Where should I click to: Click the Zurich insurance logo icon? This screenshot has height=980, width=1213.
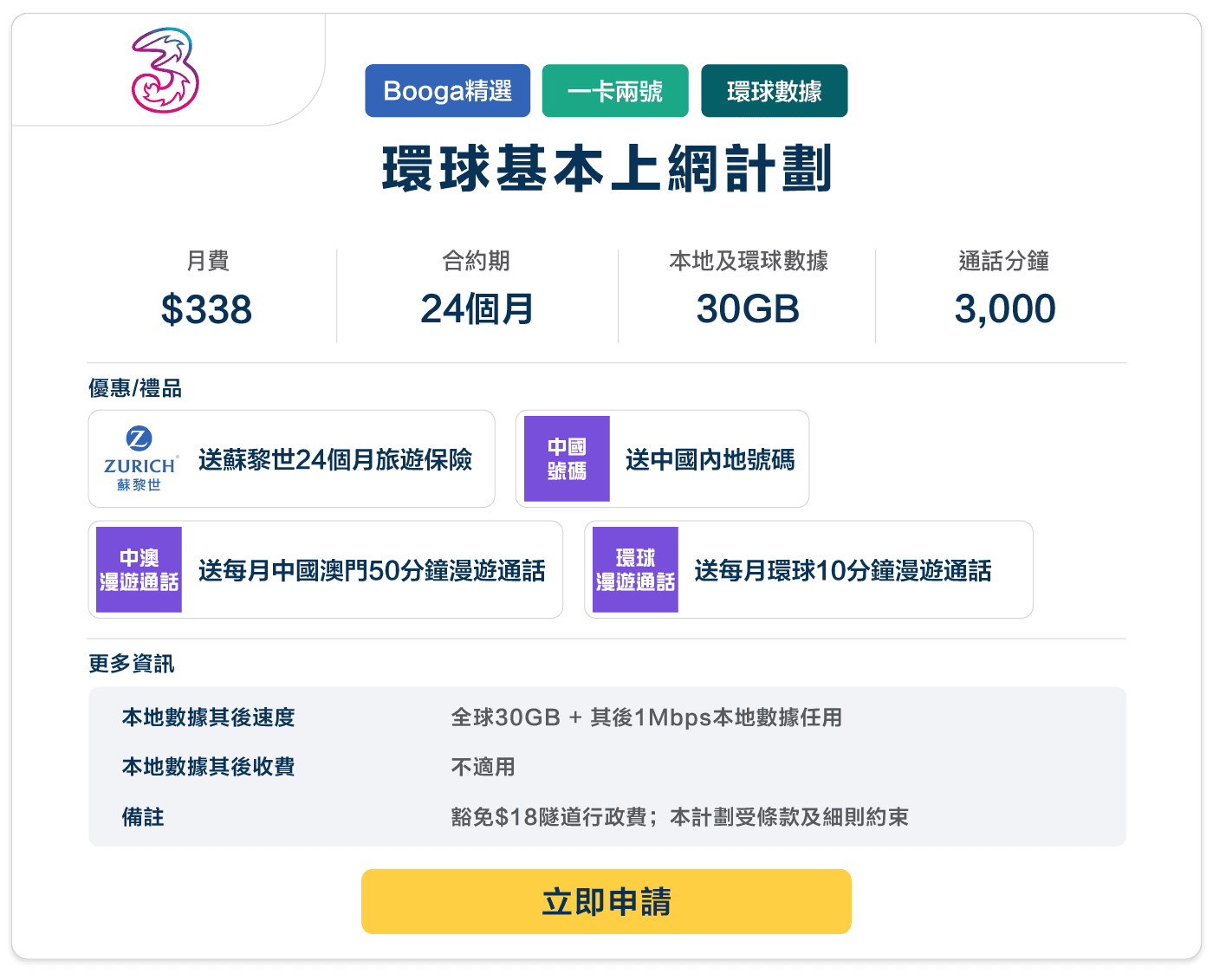[139, 458]
